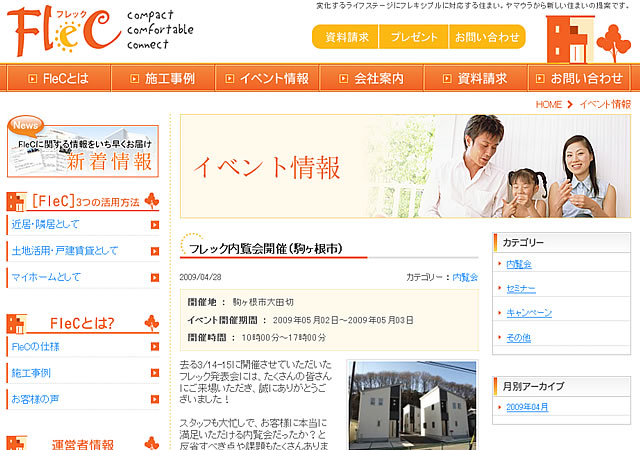The image size is (640, 450).
Task: Click the 月別アーカイブ heading
Action: coord(533,386)
